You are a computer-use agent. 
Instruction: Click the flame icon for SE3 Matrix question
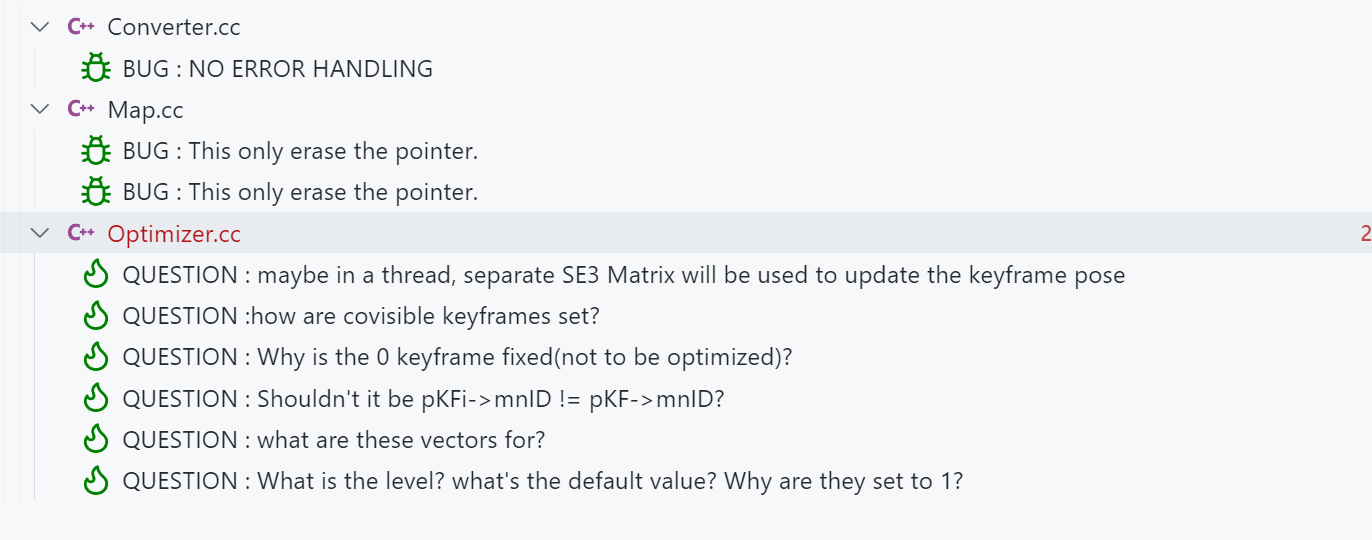95,275
